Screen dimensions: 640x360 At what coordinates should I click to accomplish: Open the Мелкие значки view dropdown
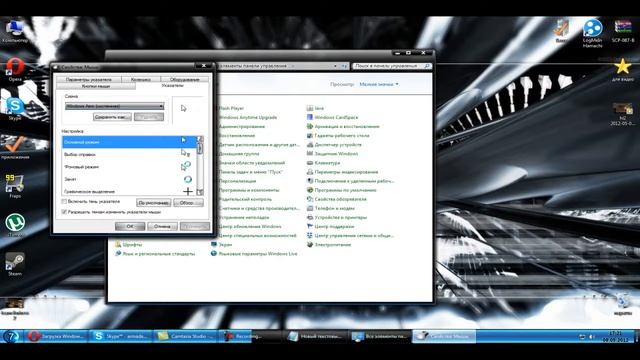pos(379,84)
